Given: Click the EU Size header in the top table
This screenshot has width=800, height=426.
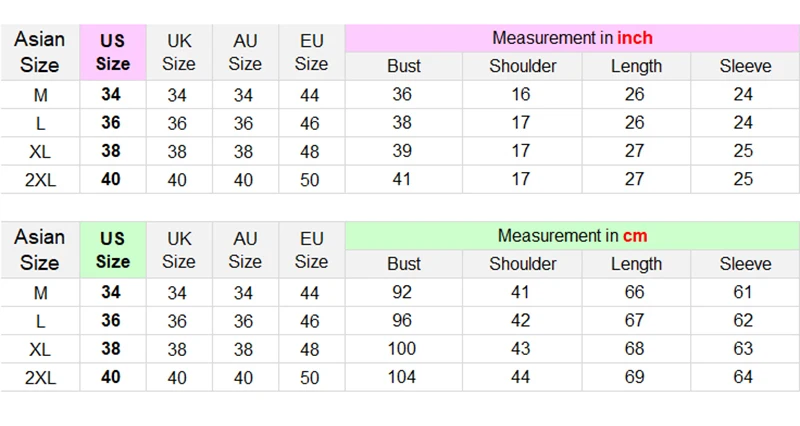Looking at the screenshot, I should click(x=311, y=52).
